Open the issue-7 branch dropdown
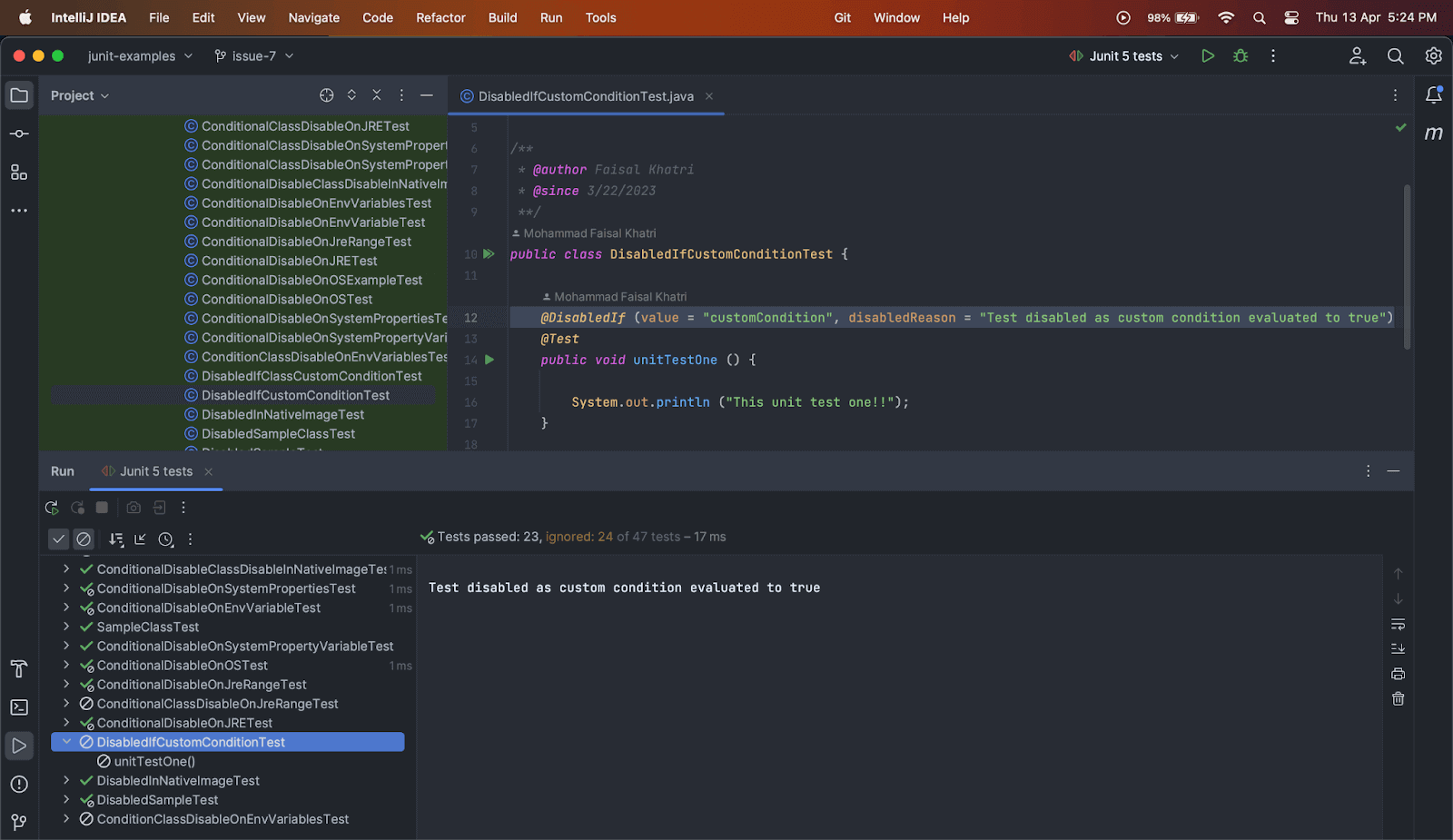The image size is (1453, 840). point(254,56)
